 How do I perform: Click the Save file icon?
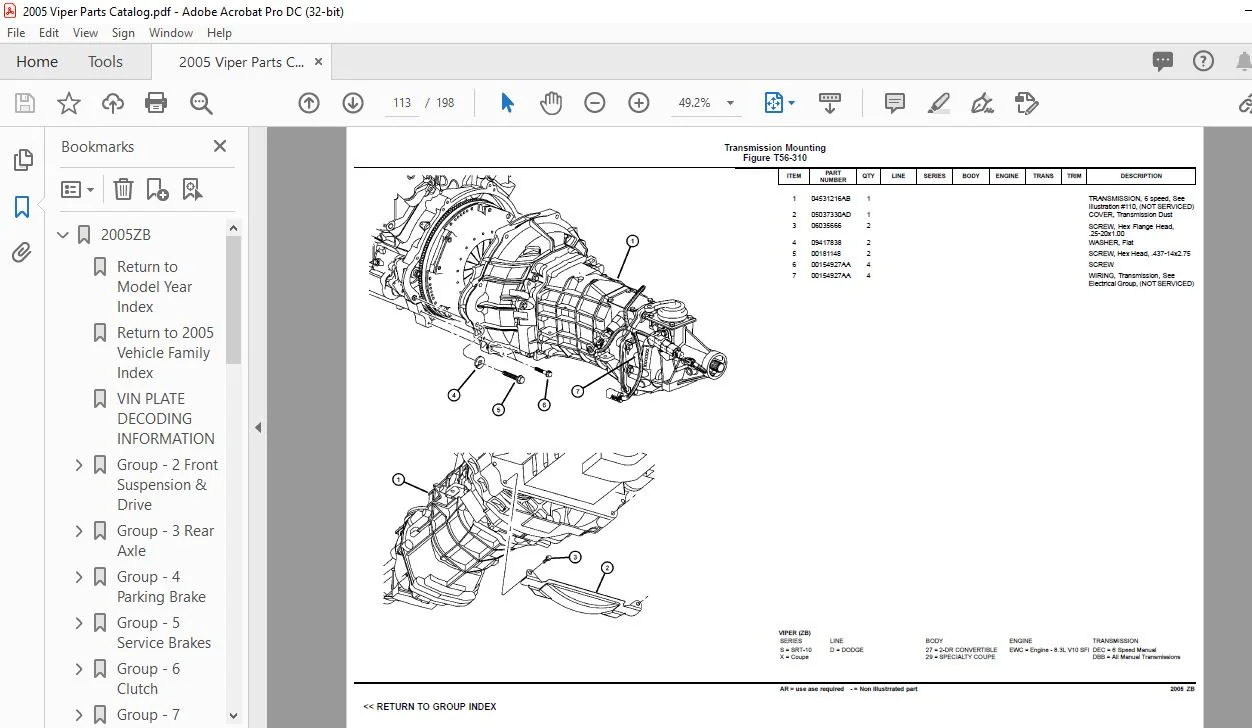(x=25, y=103)
